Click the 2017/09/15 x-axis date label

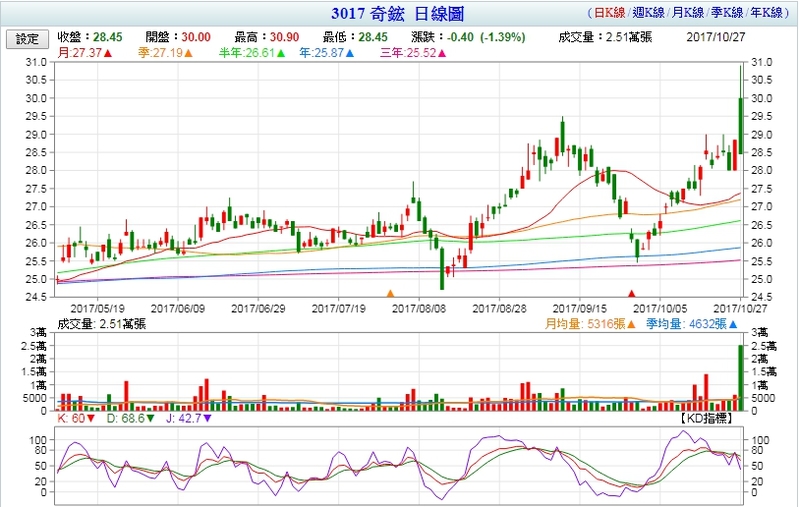click(580, 309)
